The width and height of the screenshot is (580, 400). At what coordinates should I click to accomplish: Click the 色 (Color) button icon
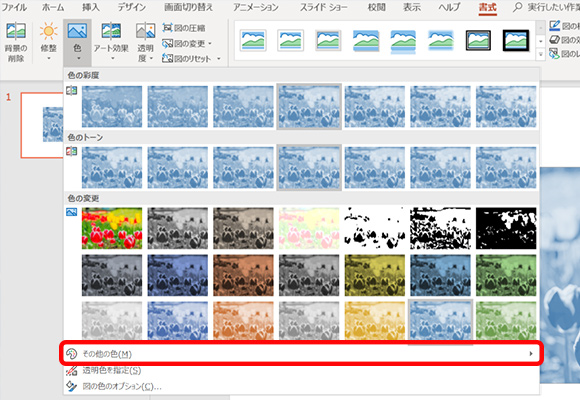pyautogui.click(x=77, y=31)
